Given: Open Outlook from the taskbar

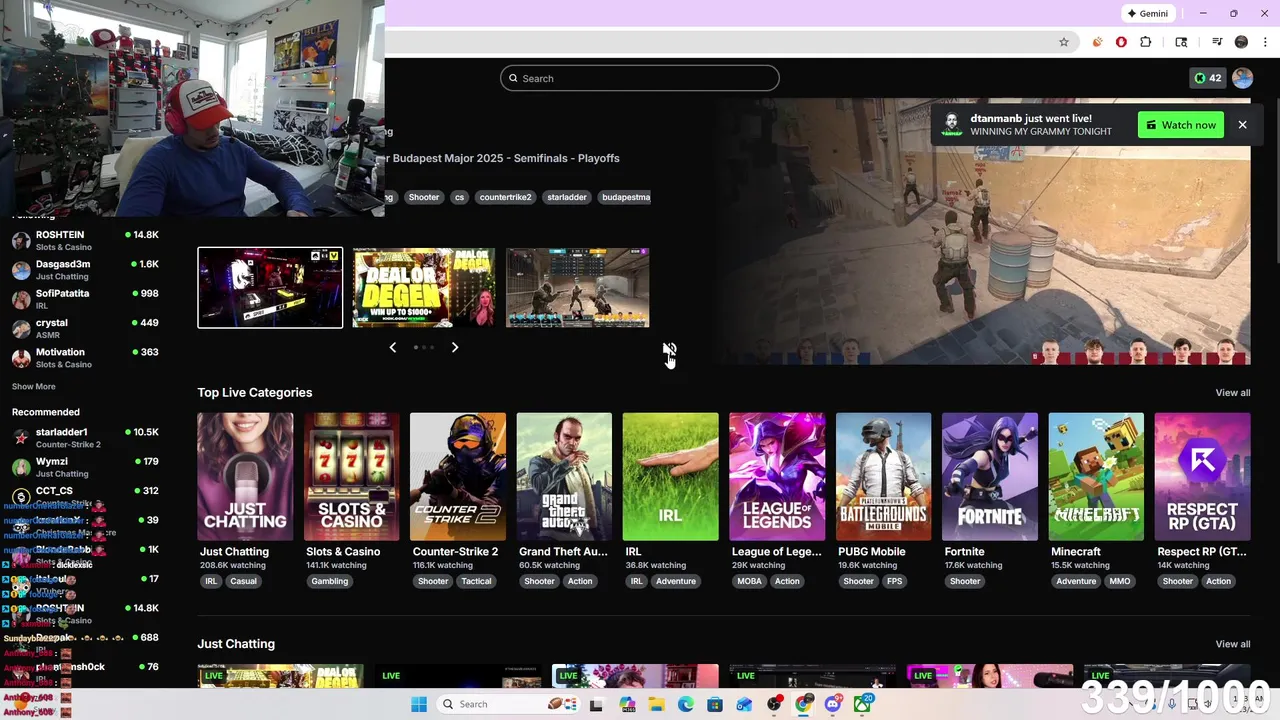Looking at the screenshot, I should (x=744, y=704).
